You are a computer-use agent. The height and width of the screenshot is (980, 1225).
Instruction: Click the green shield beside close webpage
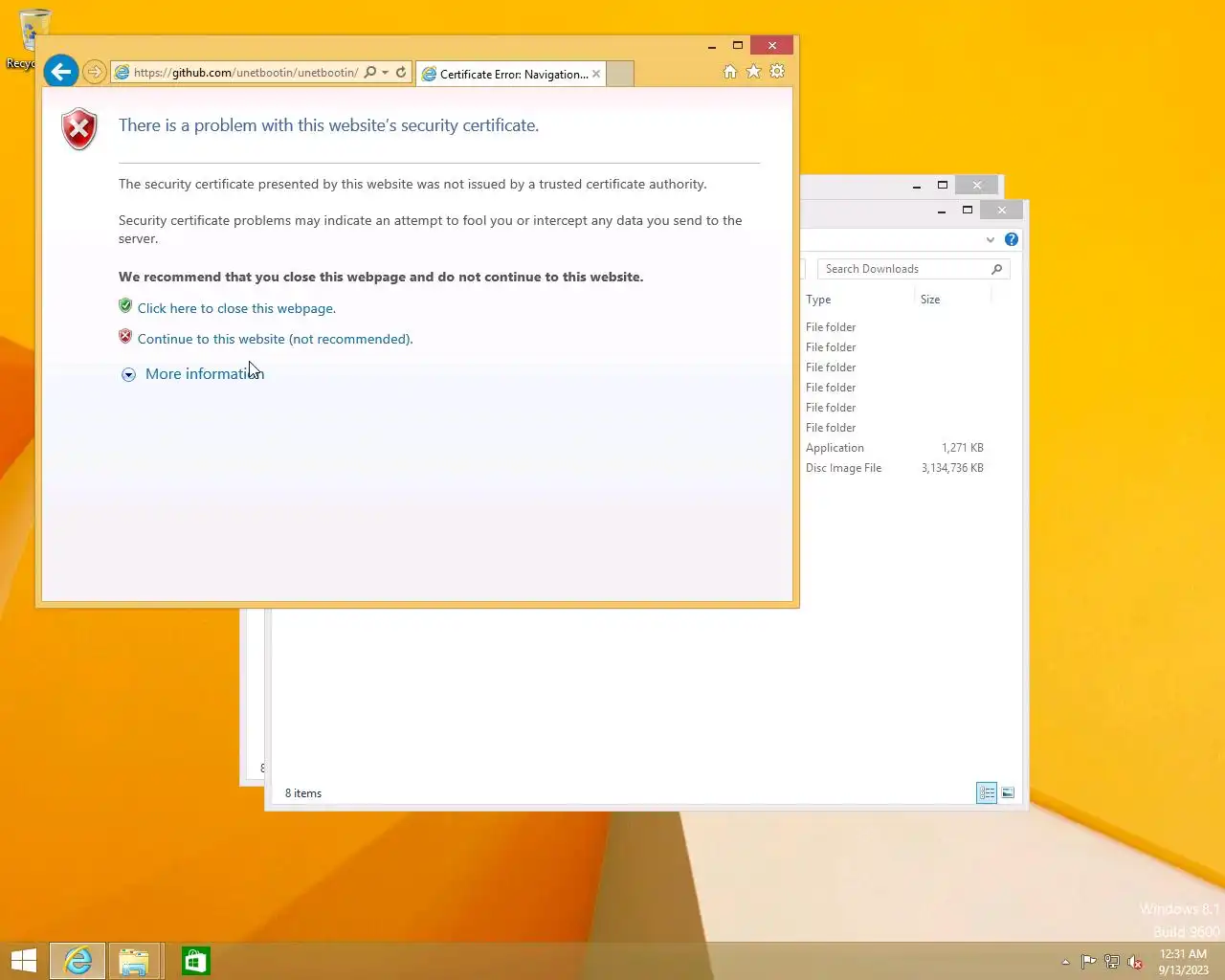[x=125, y=306]
